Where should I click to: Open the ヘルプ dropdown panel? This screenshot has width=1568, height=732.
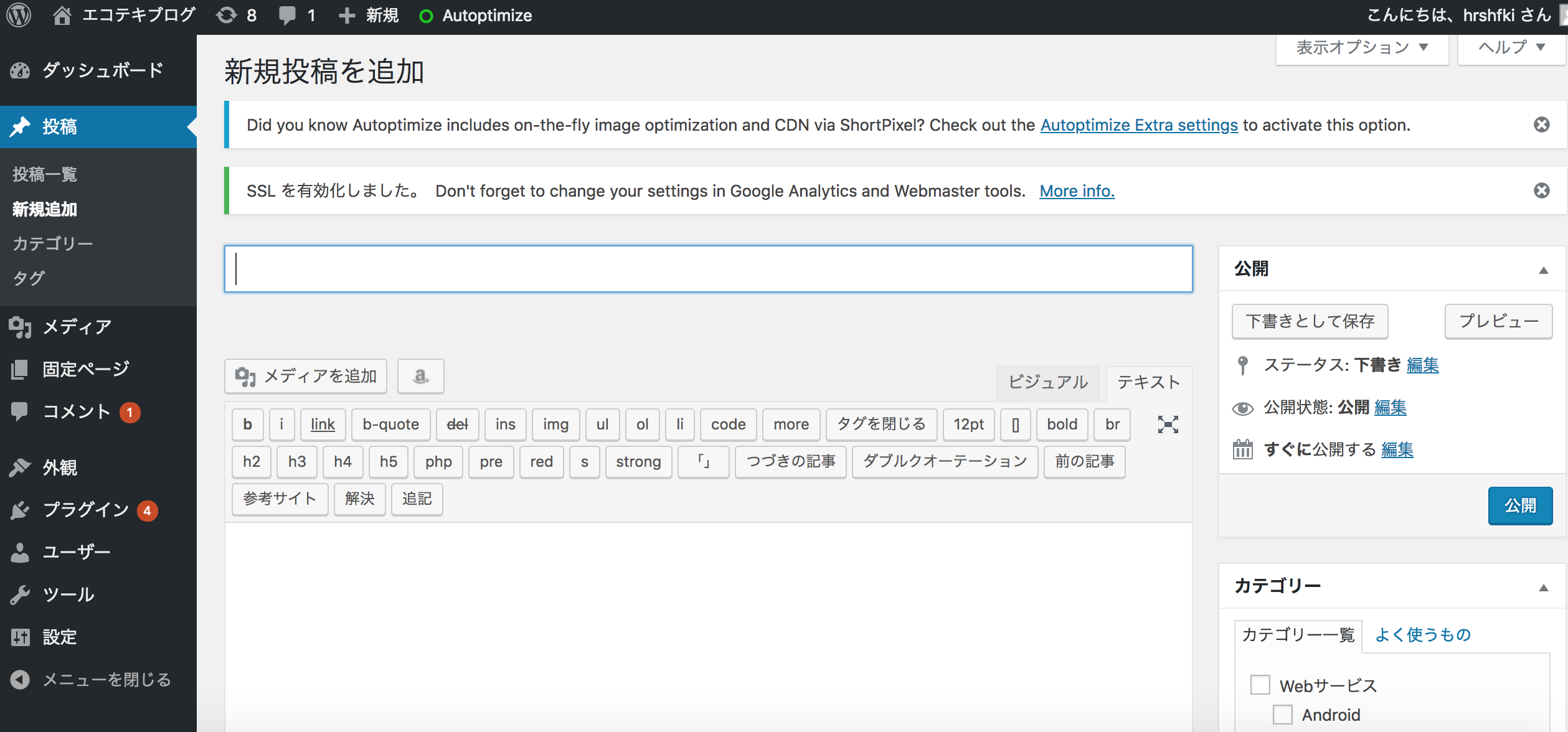(x=1511, y=47)
